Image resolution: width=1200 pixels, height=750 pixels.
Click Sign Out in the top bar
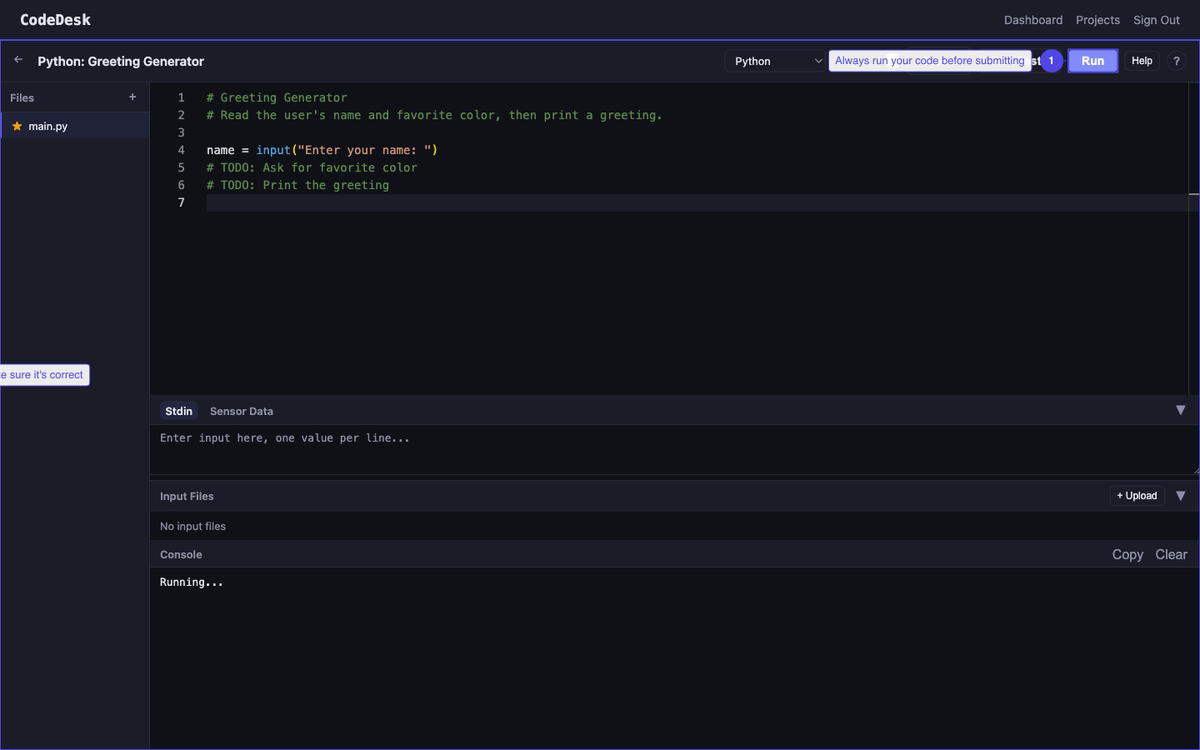(1156, 19)
